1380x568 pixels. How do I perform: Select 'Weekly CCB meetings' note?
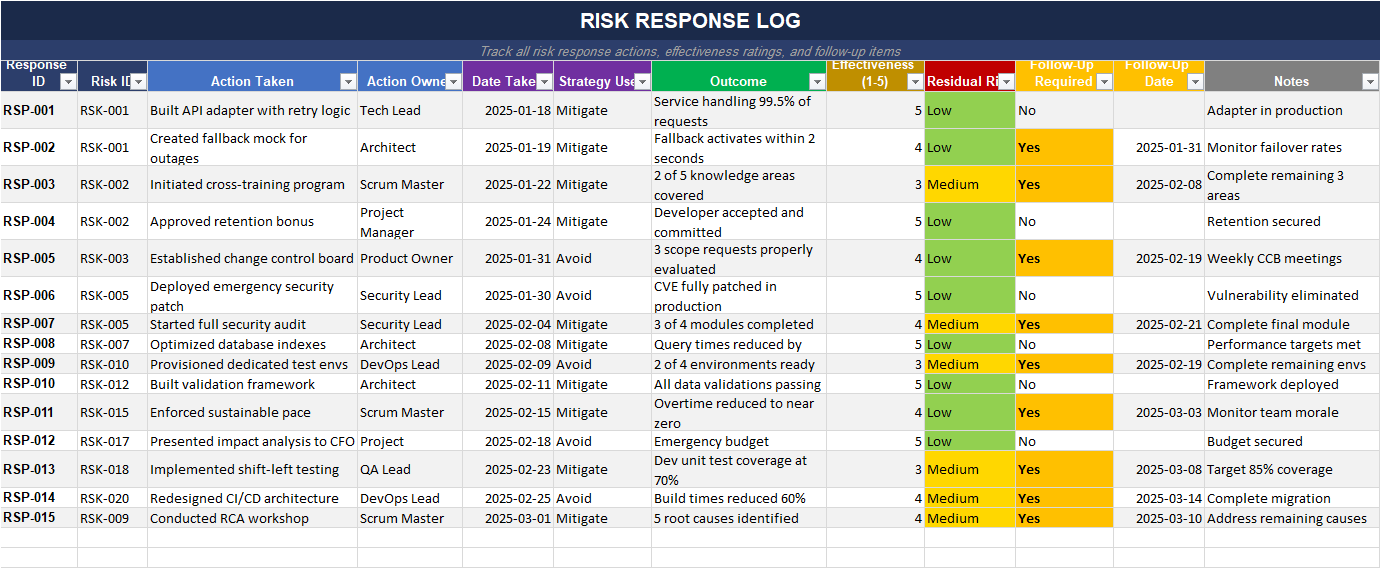(x=1291, y=258)
